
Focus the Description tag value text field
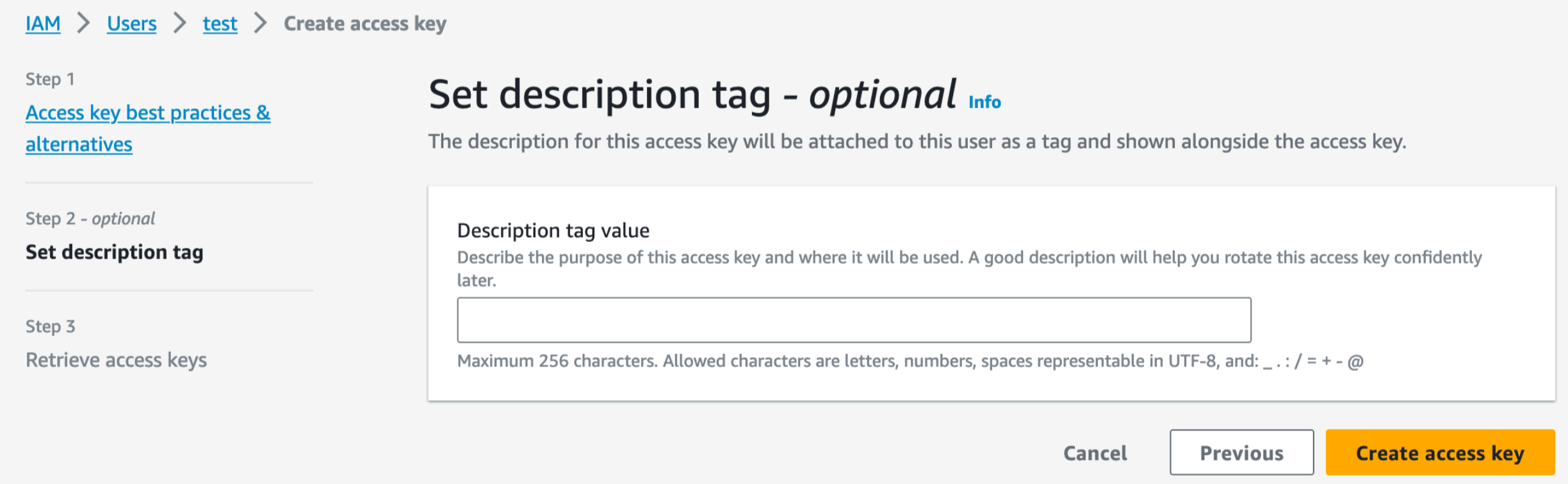pyautogui.click(x=854, y=320)
